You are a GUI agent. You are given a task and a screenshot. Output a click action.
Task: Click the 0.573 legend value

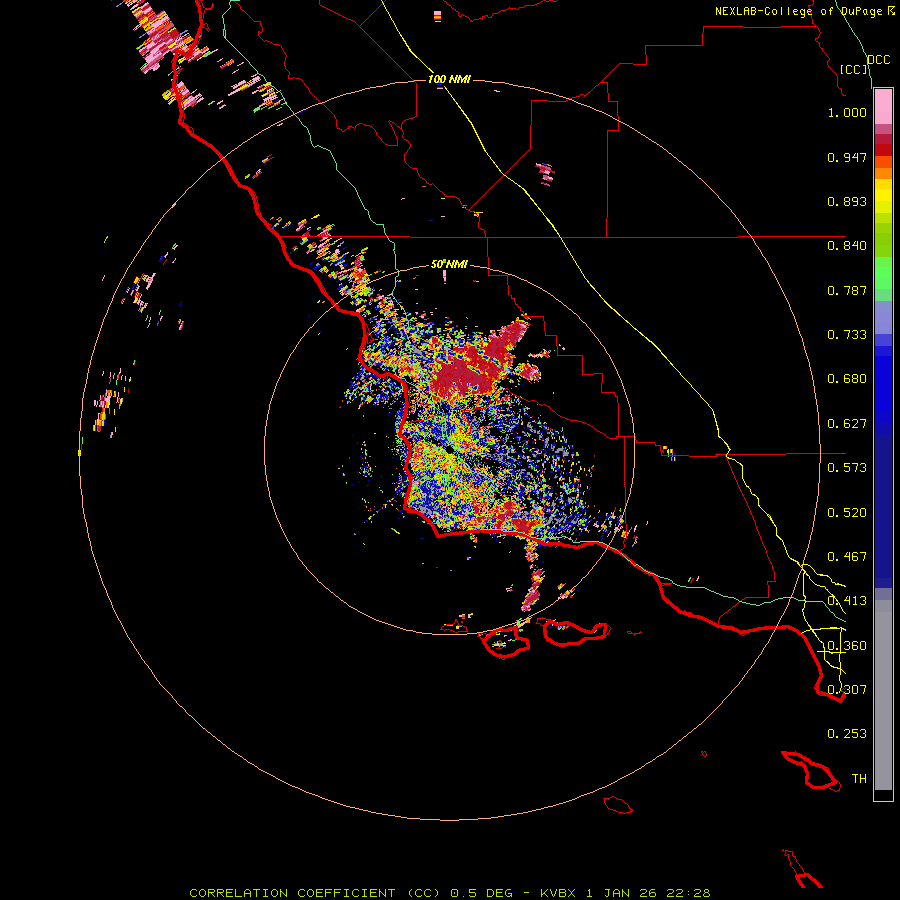847,468
